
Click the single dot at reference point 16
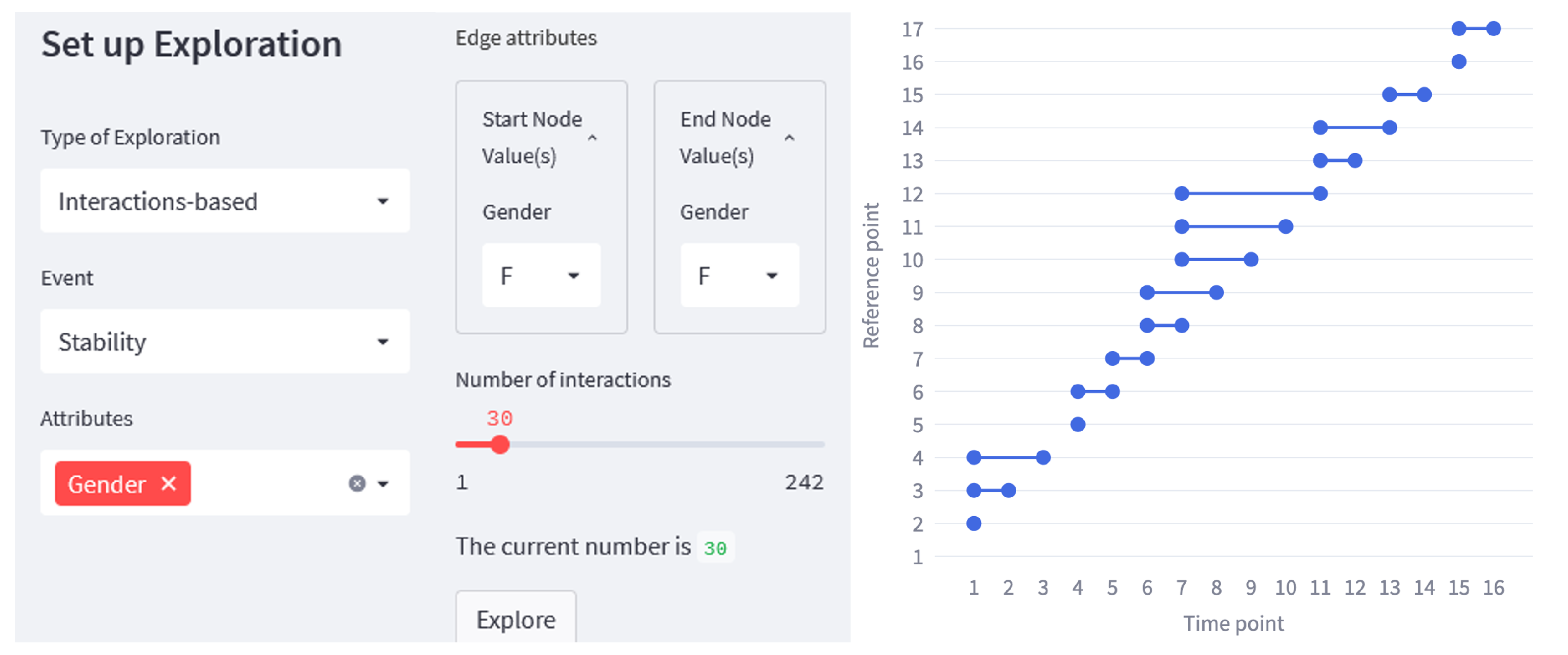1458,61
